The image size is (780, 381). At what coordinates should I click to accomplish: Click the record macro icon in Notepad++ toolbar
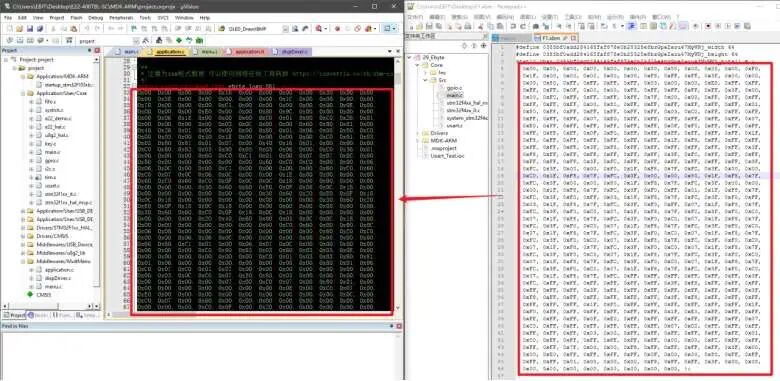(x=708, y=26)
